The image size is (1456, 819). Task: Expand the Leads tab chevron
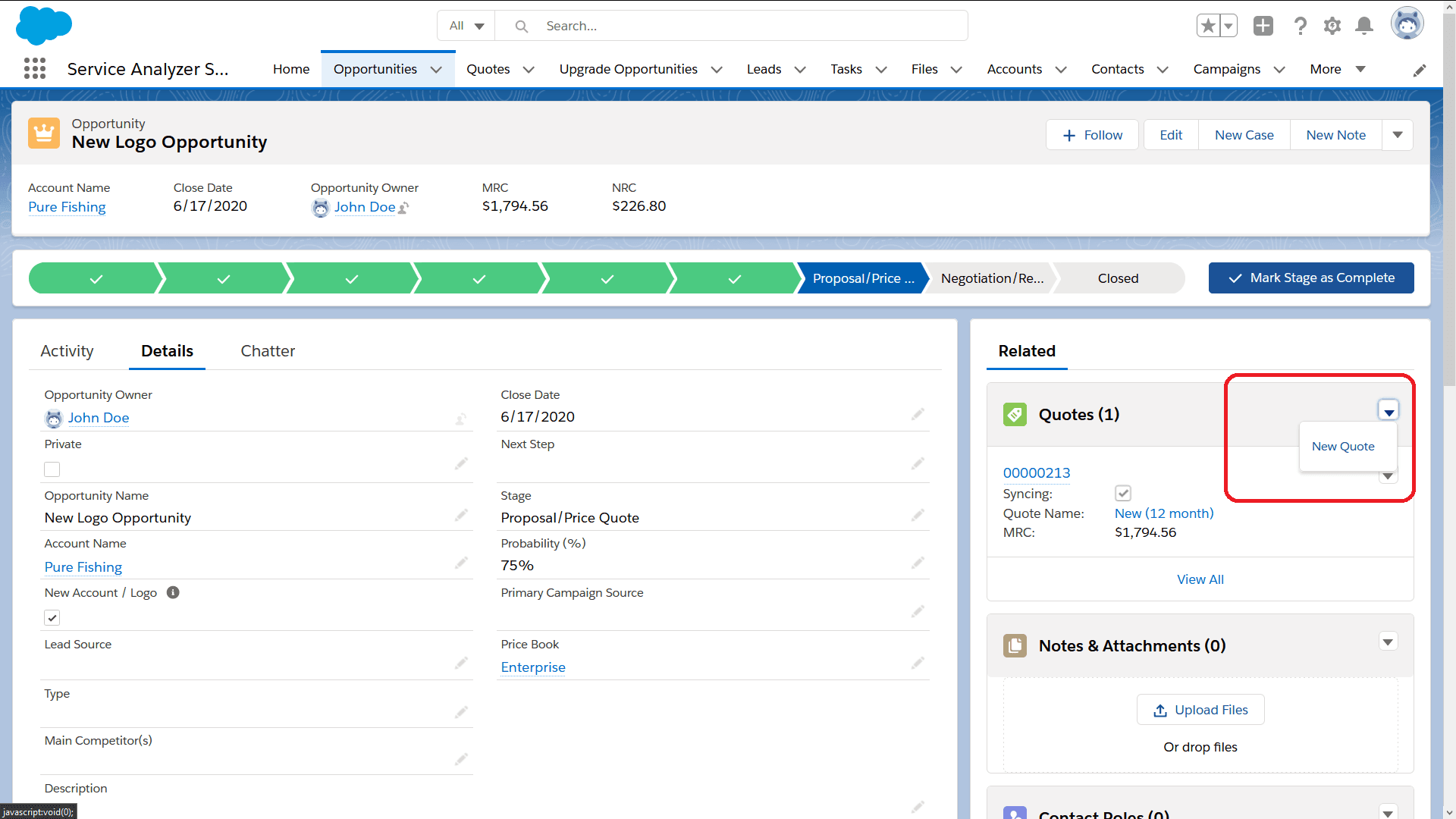(800, 70)
